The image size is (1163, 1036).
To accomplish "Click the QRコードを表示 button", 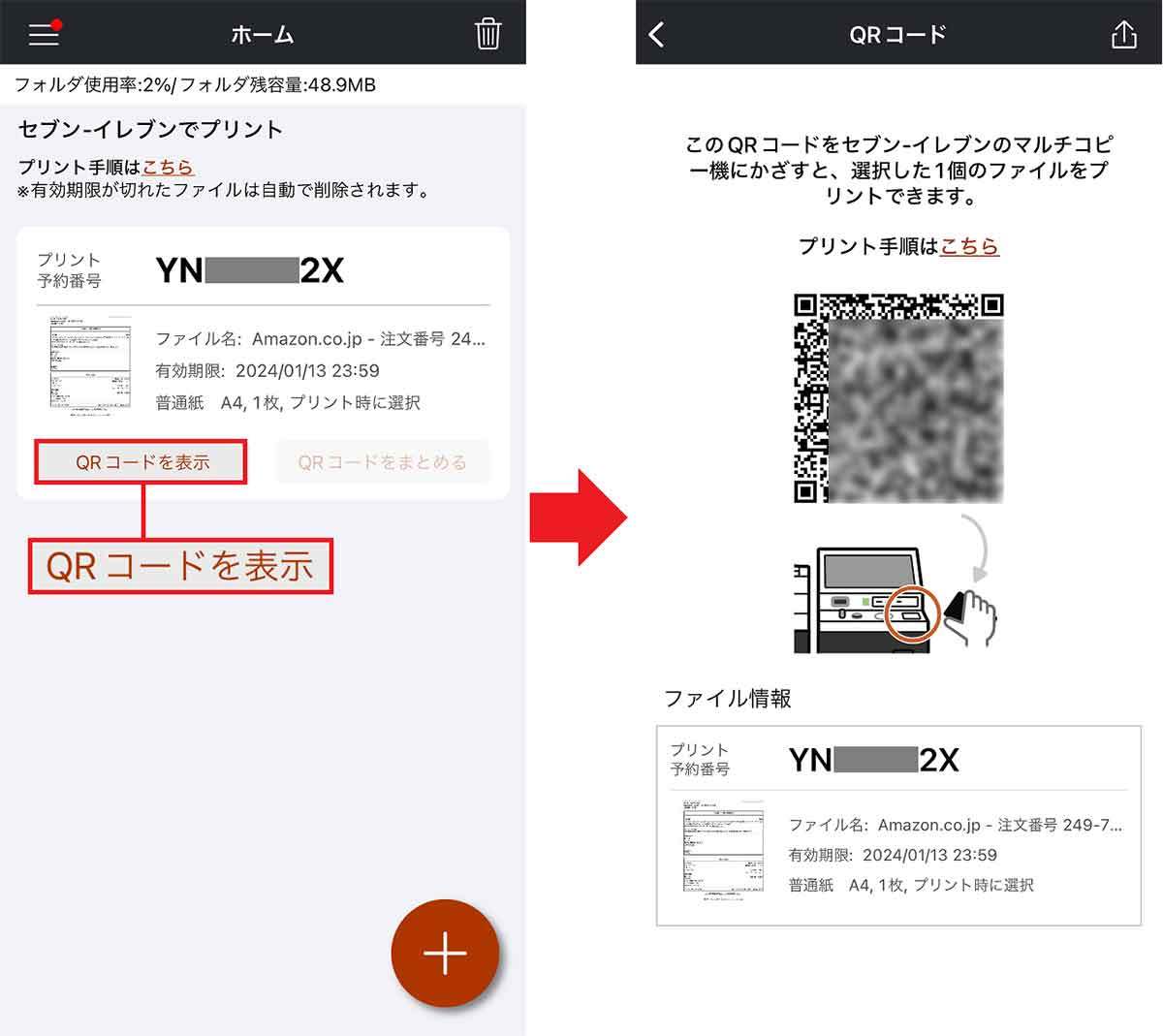I will pyautogui.click(x=141, y=462).
